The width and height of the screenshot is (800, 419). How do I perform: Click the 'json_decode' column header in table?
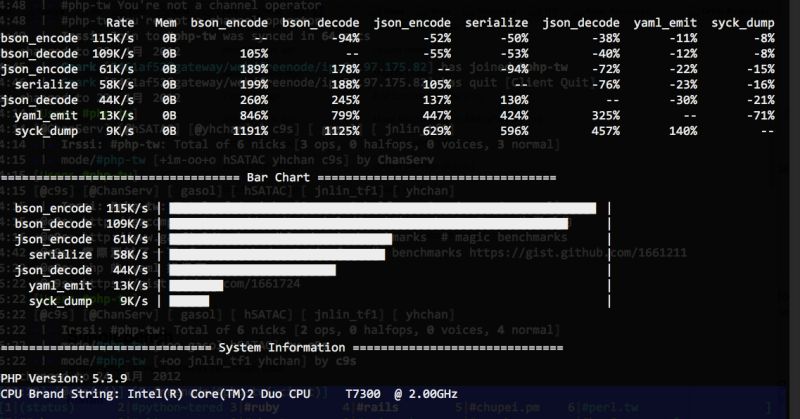coord(581,23)
